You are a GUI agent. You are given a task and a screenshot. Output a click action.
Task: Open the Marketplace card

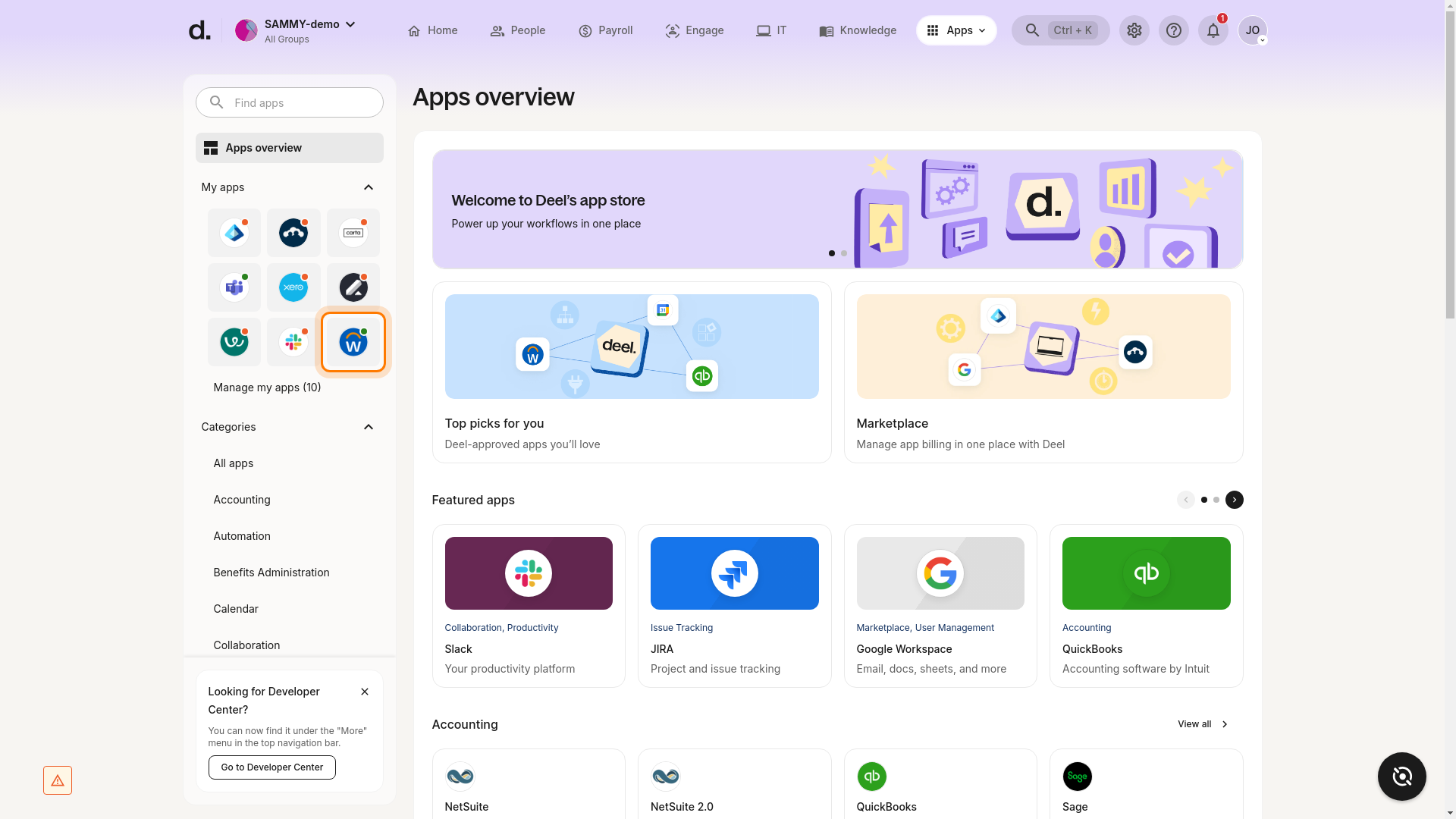1043,372
